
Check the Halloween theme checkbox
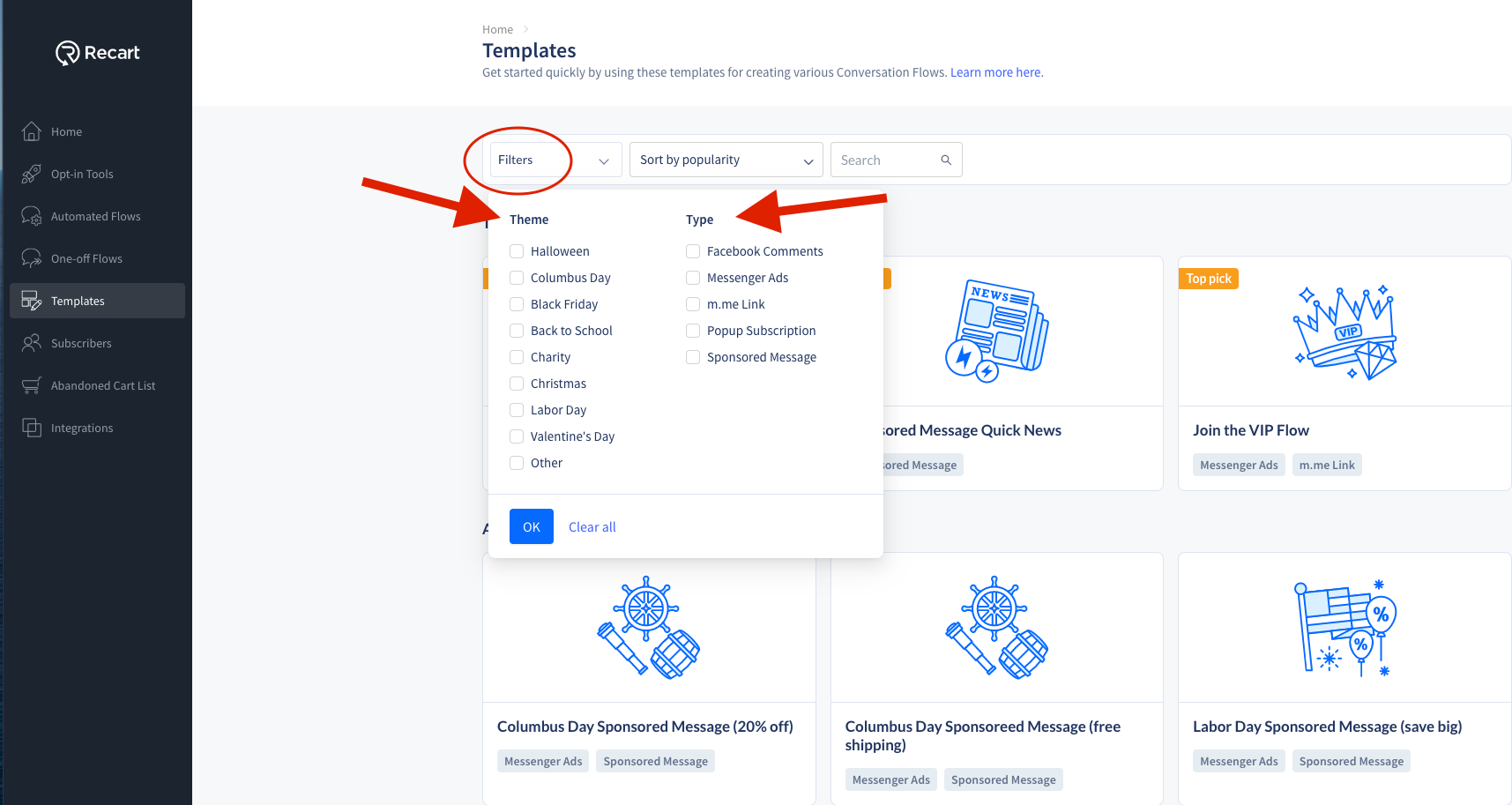click(517, 251)
